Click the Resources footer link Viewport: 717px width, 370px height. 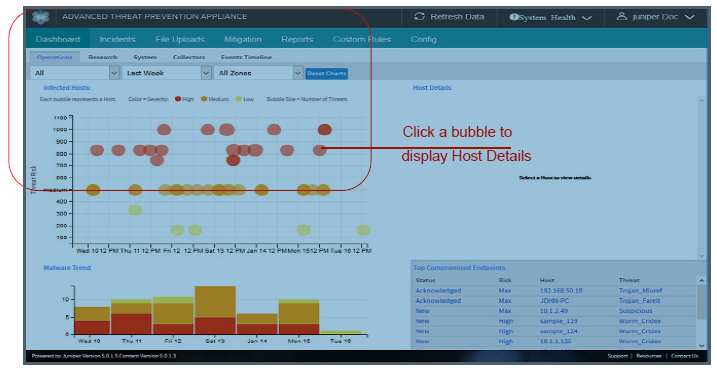click(648, 356)
